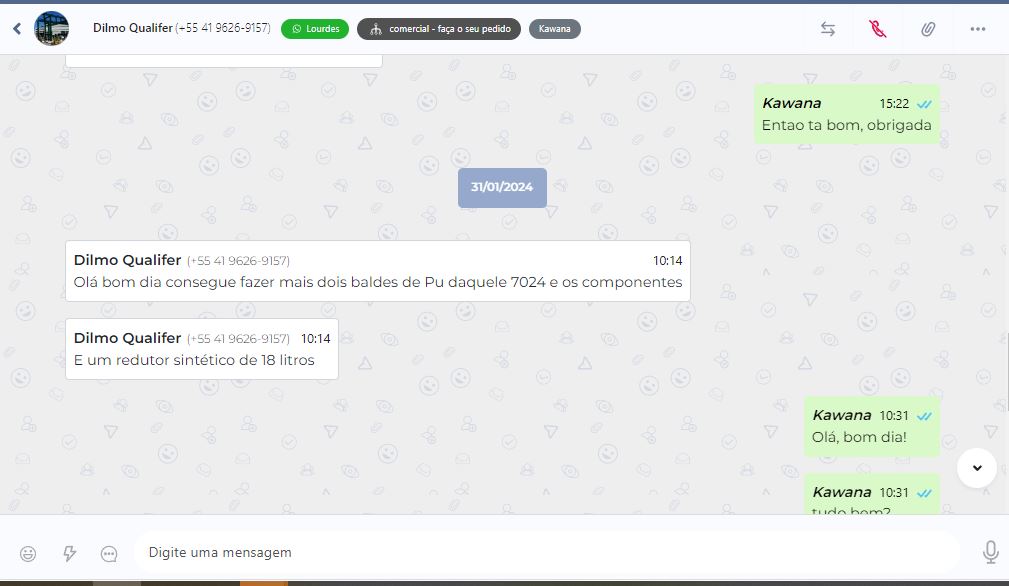Attach a file with the paperclip icon
This screenshot has height=586, width=1009.
point(927,29)
